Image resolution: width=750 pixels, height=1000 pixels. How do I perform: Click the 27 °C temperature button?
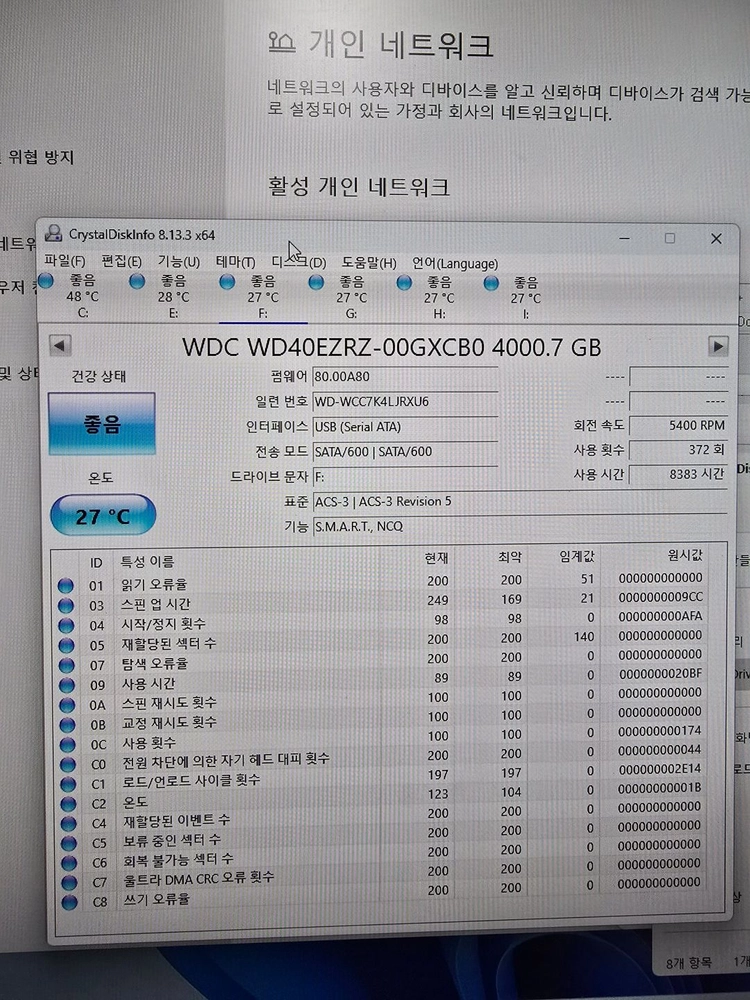click(103, 515)
